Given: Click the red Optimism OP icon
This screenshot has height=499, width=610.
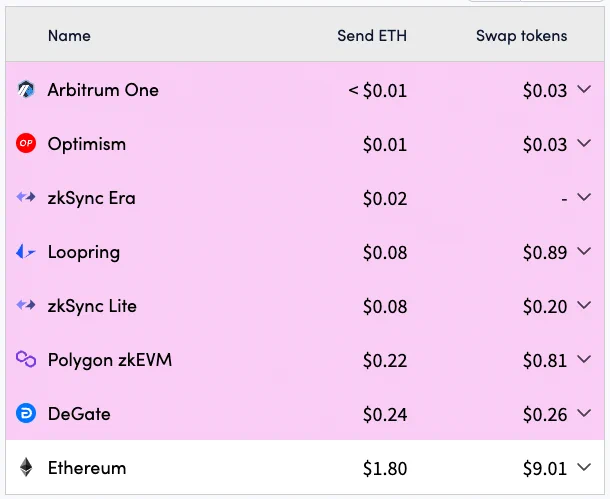Looking at the screenshot, I should (x=26, y=143).
